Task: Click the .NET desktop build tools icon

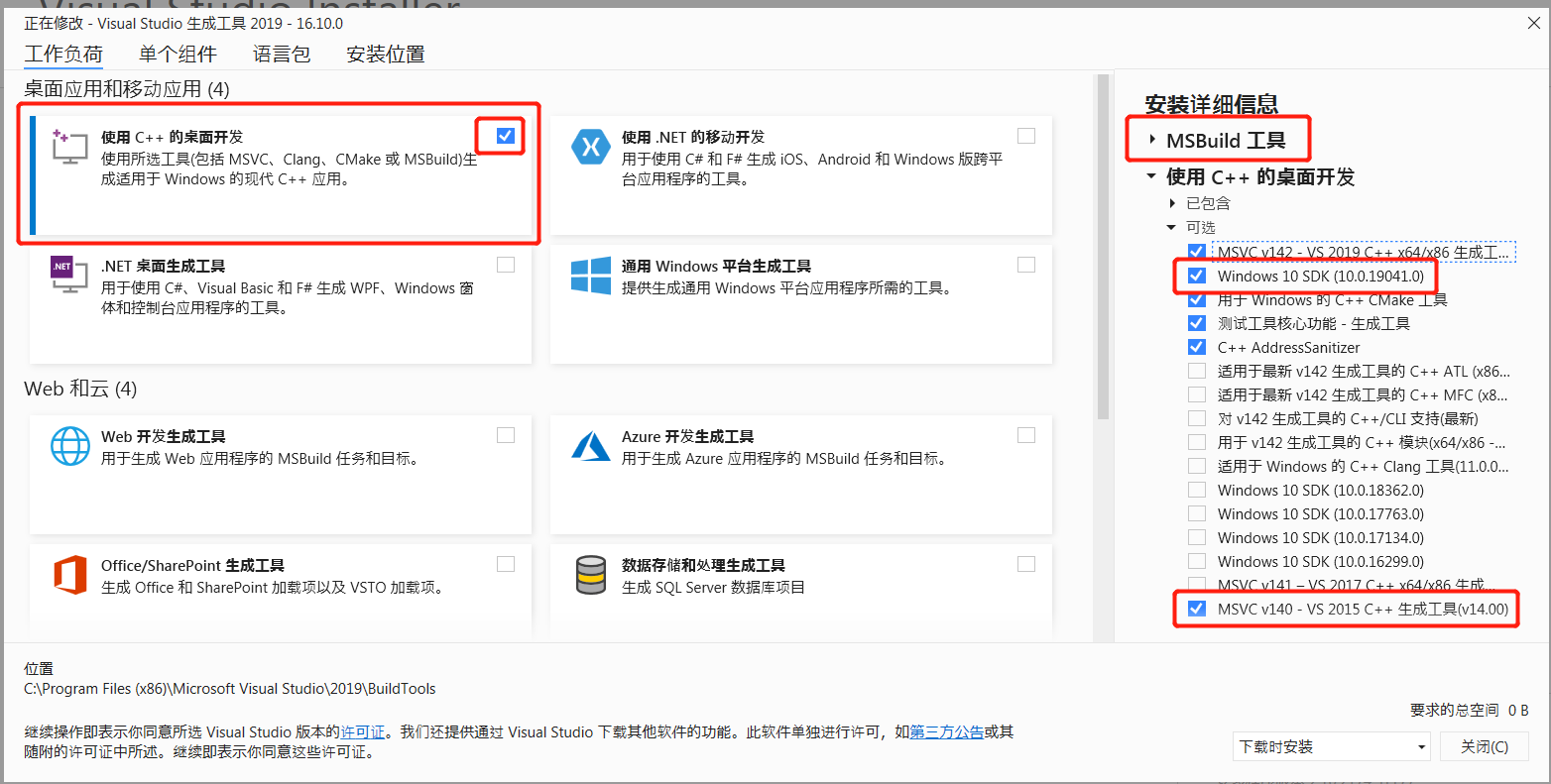Action: (70, 276)
